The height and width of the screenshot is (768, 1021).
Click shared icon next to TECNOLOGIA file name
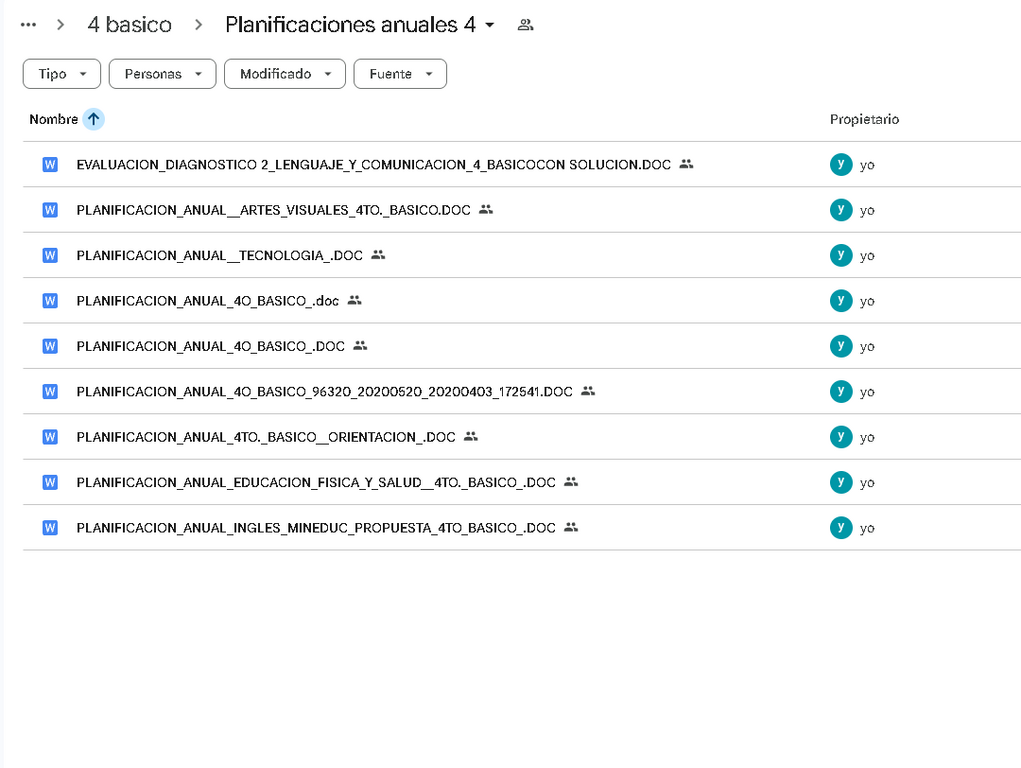[378, 255]
